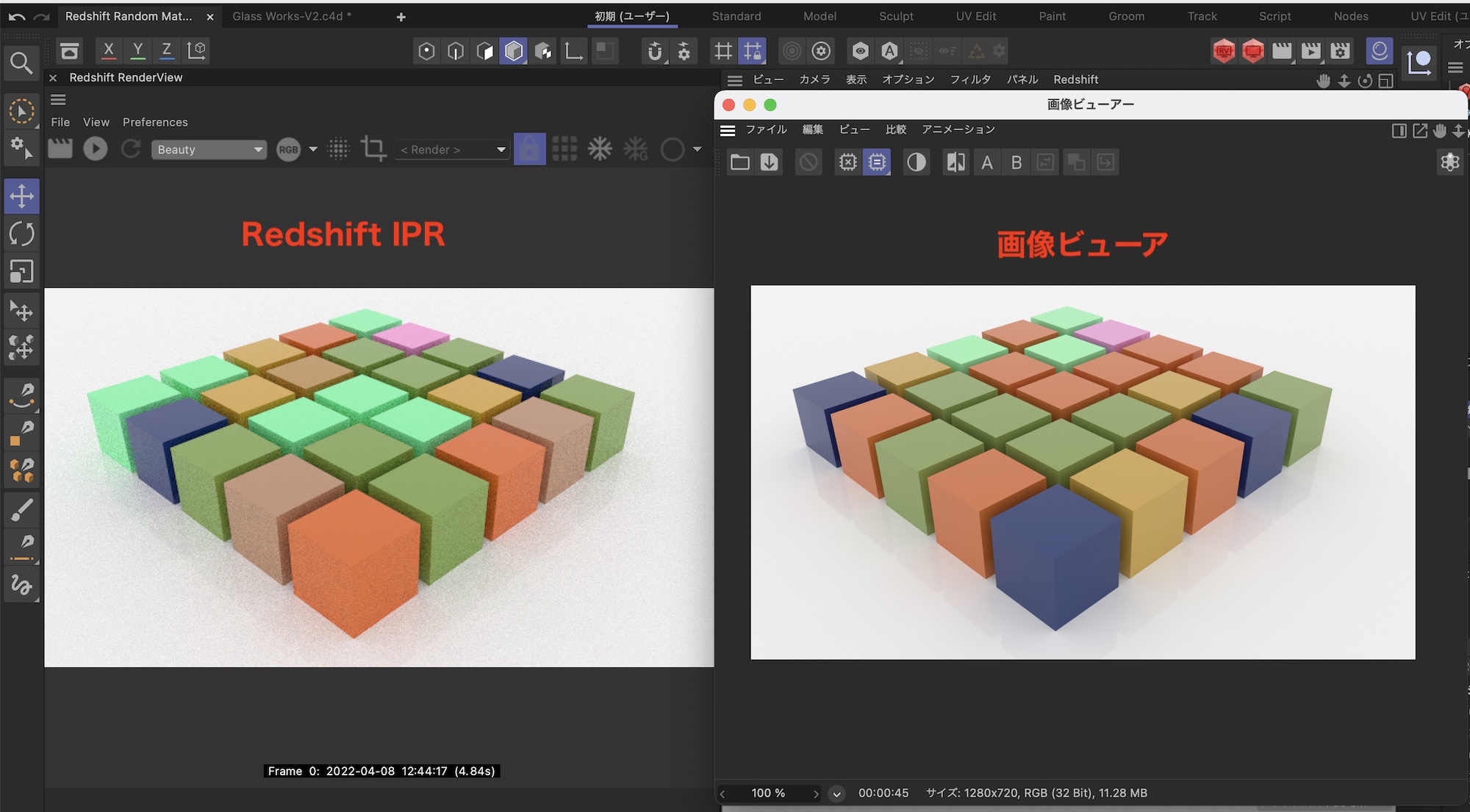
Task: Toggle Y axis lock
Action: (137, 51)
